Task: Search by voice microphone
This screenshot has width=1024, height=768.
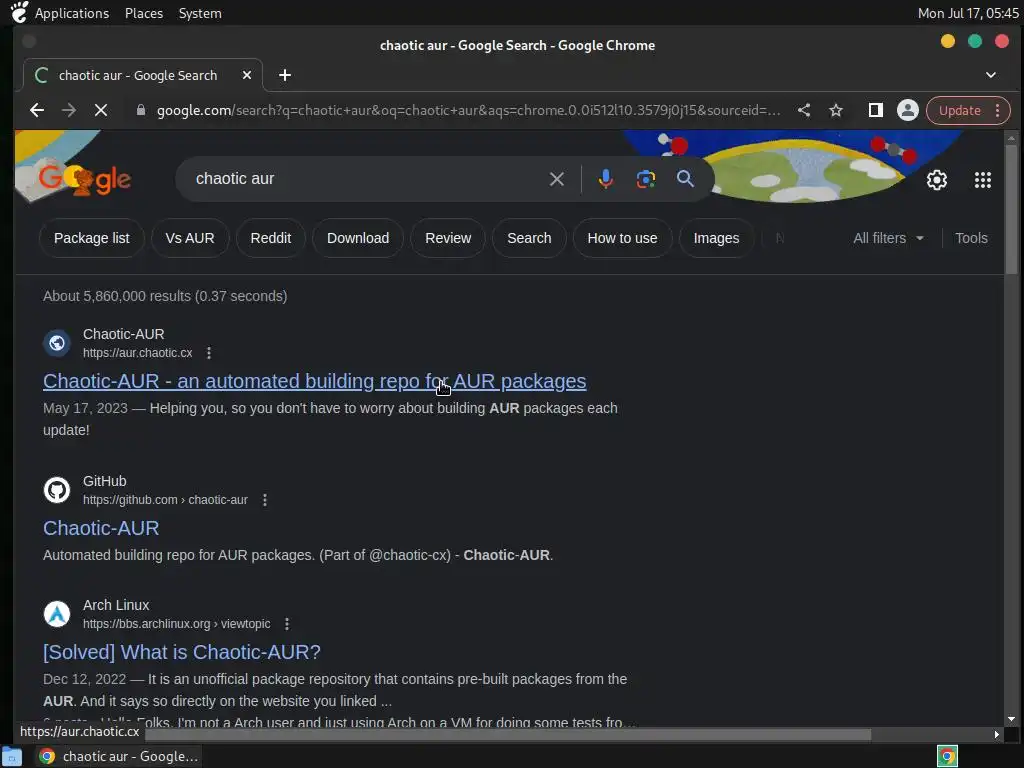Action: [x=605, y=179]
